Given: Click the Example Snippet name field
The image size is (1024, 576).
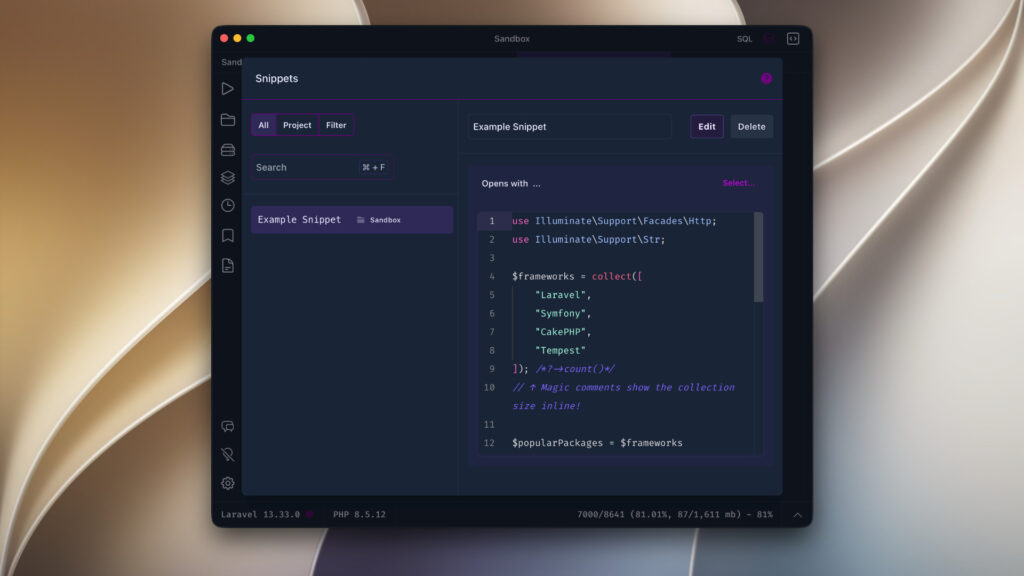Looking at the screenshot, I should 569,127.
